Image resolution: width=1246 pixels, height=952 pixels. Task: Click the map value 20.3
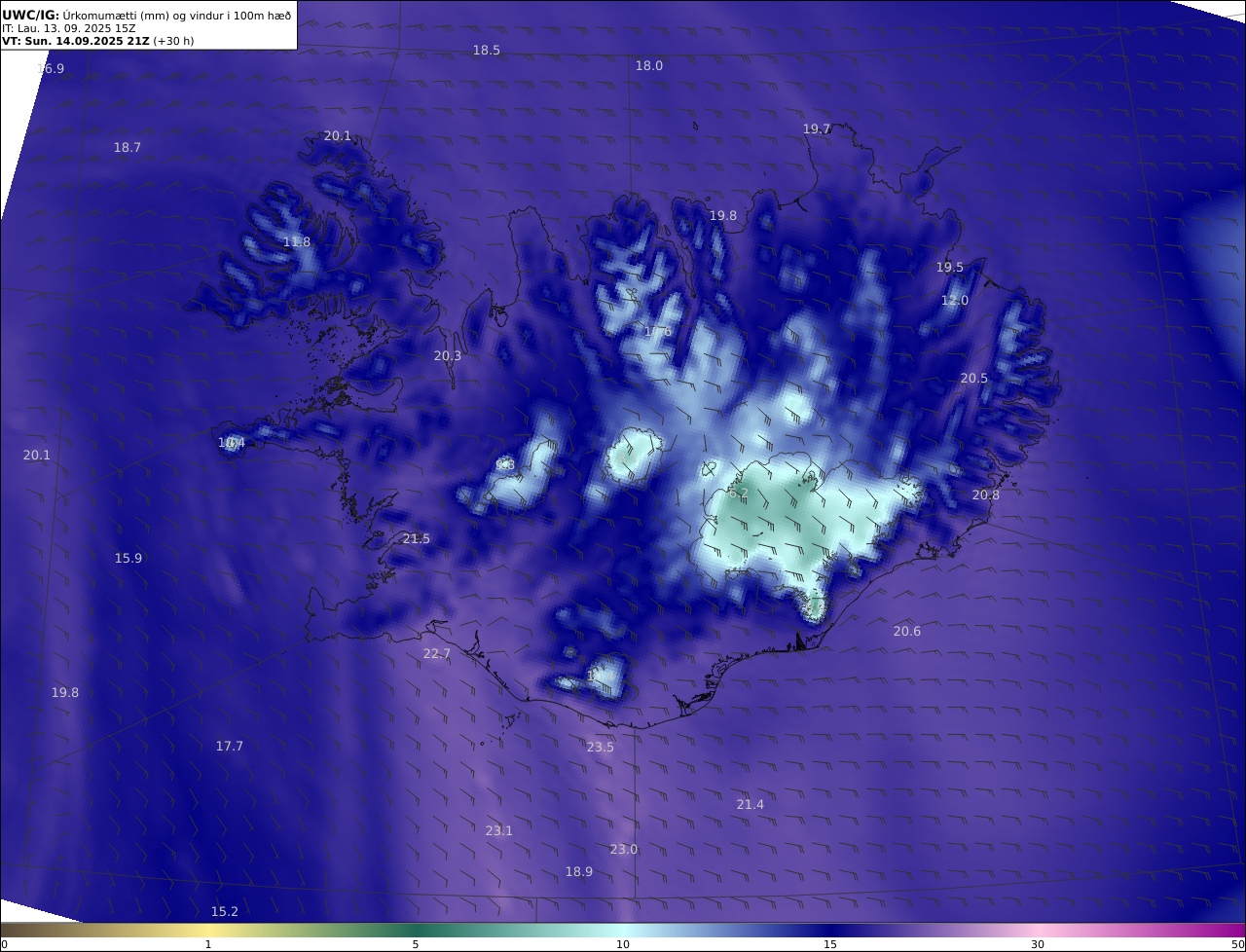pos(448,356)
